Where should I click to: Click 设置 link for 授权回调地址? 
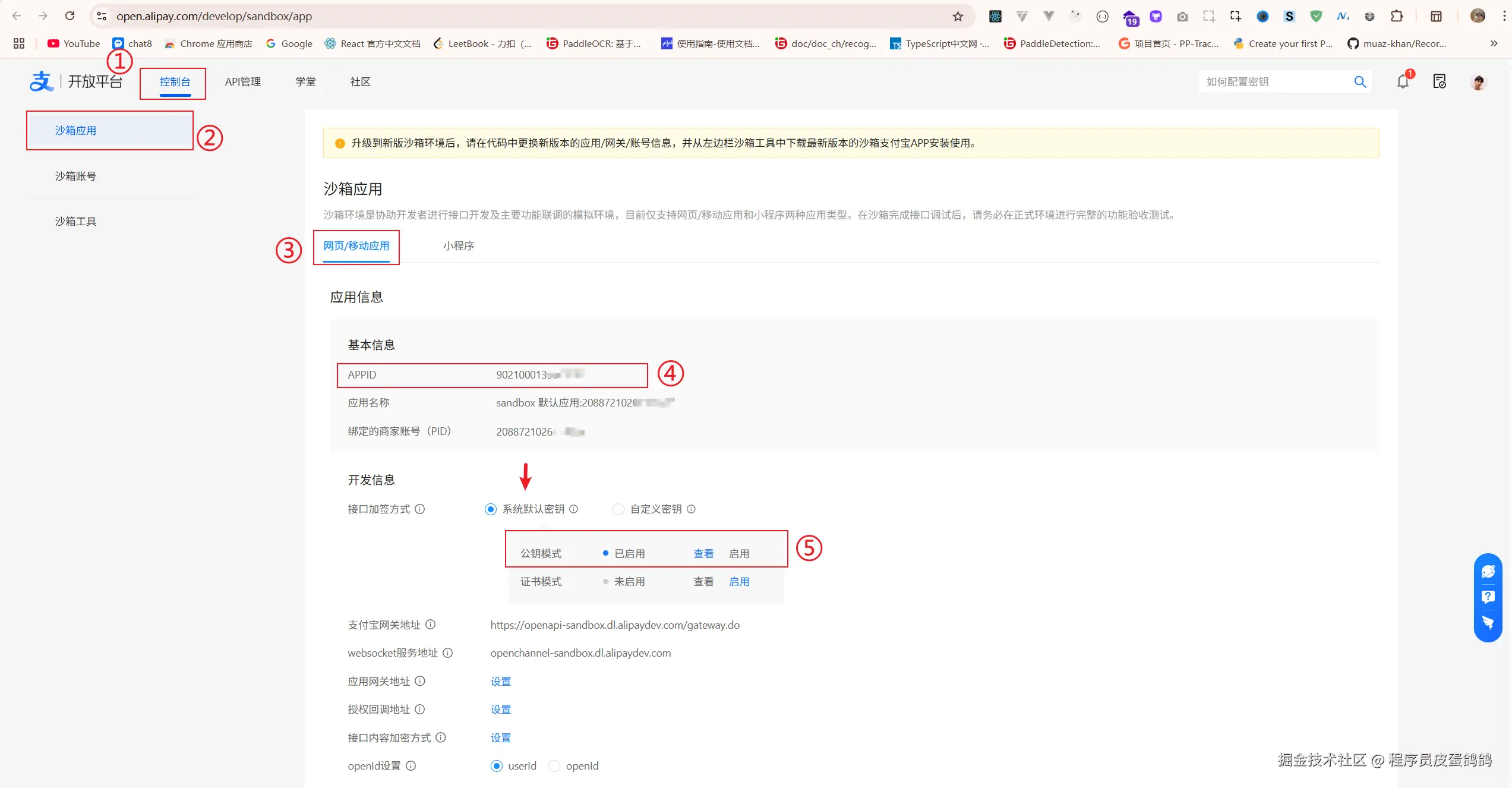(501, 709)
